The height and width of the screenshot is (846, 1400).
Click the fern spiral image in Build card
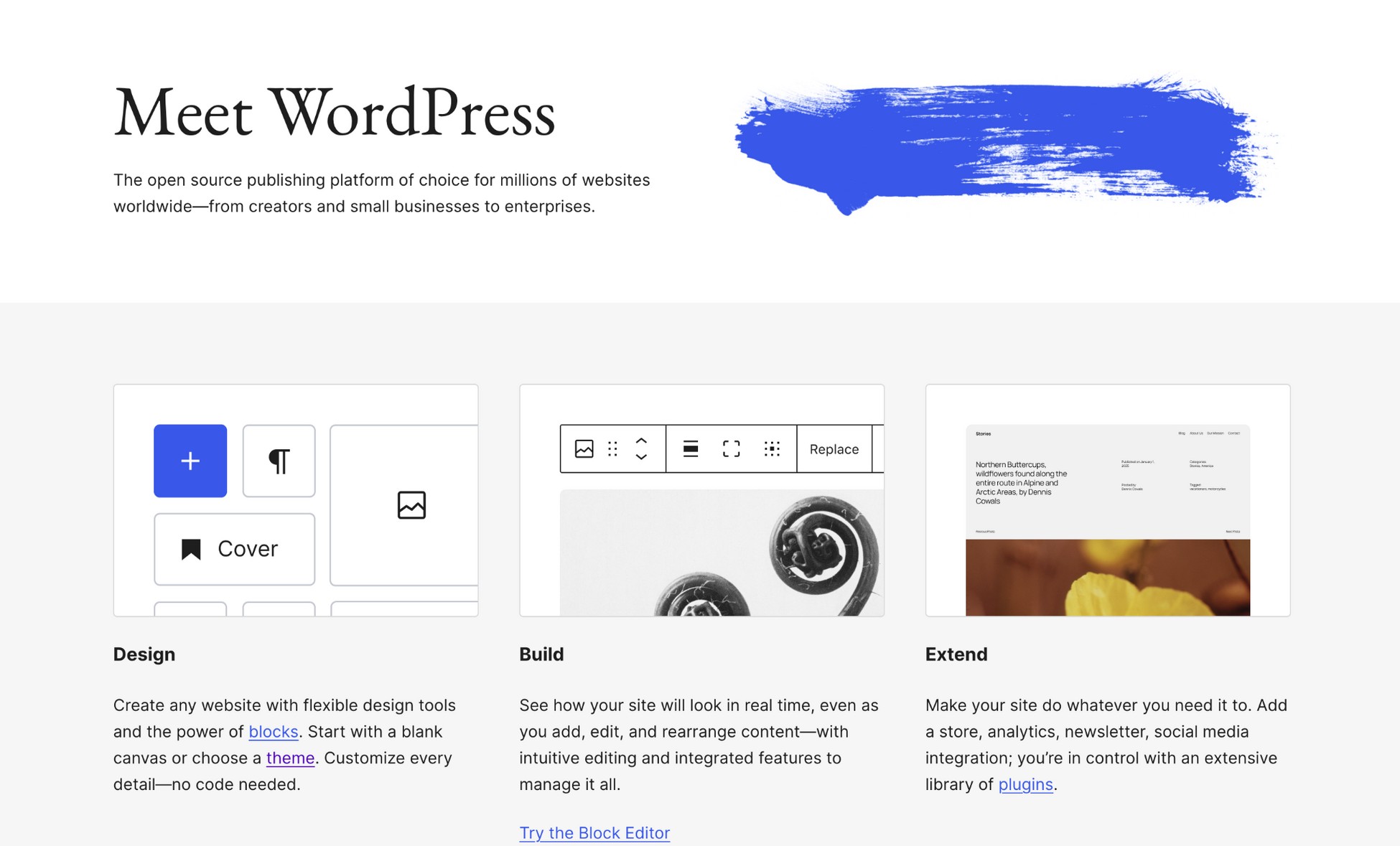[x=722, y=553]
